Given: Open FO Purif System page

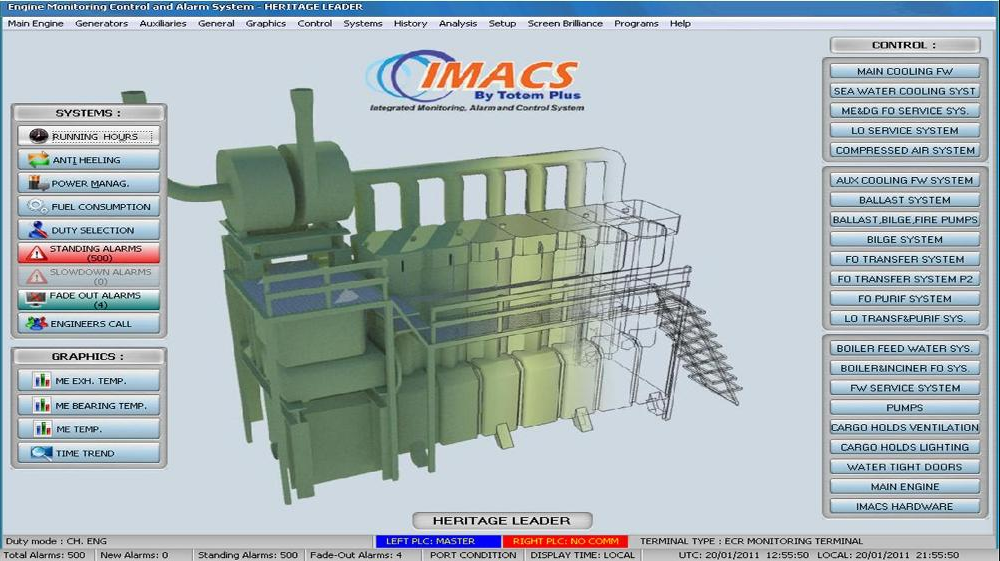Looking at the screenshot, I should click(904, 298).
